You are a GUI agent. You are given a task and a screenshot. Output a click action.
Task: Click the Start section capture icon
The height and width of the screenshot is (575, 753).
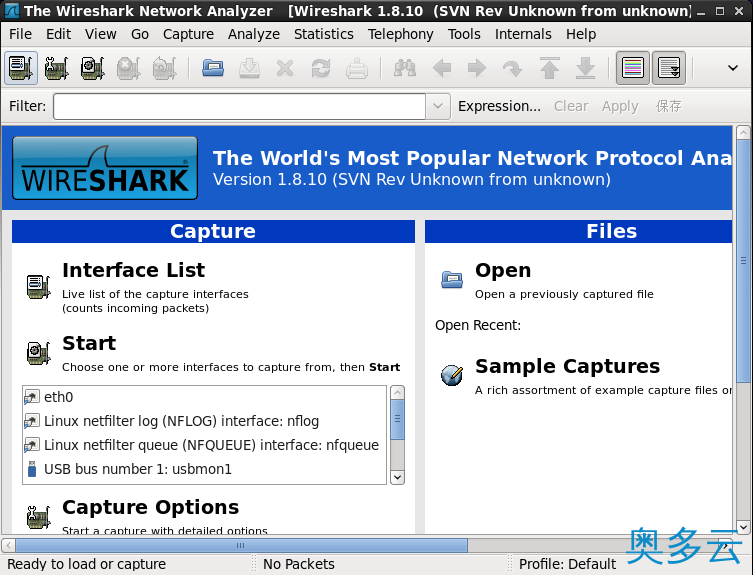[38, 353]
